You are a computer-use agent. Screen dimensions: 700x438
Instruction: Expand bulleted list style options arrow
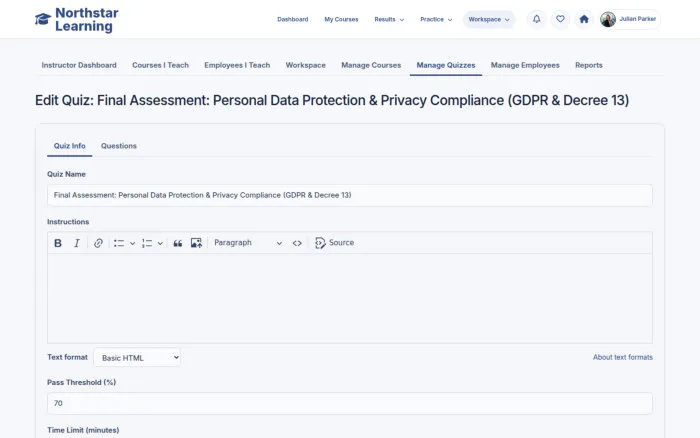click(132, 243)
